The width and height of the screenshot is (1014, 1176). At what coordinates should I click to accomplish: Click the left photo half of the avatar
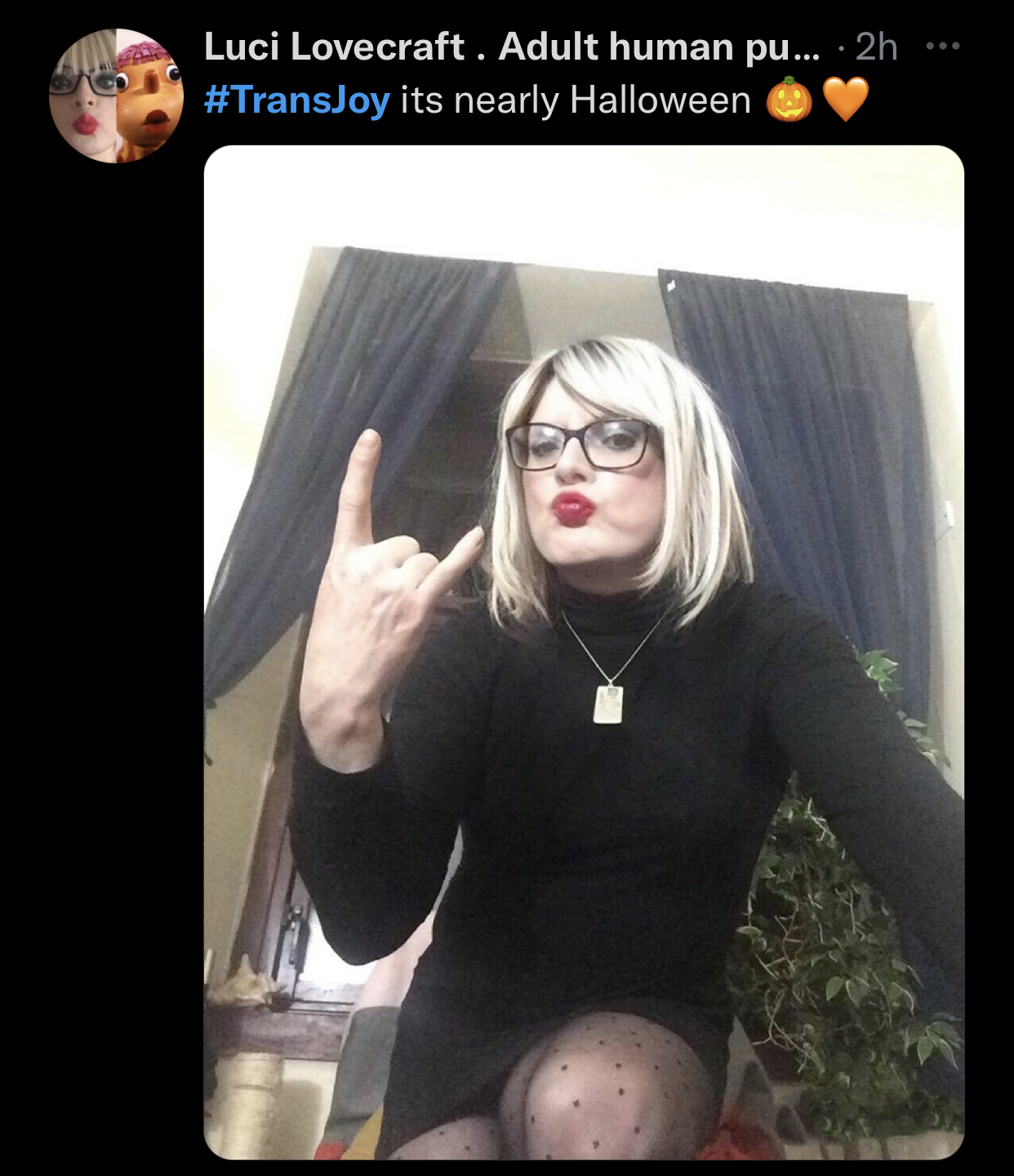(x=83, y=96)
